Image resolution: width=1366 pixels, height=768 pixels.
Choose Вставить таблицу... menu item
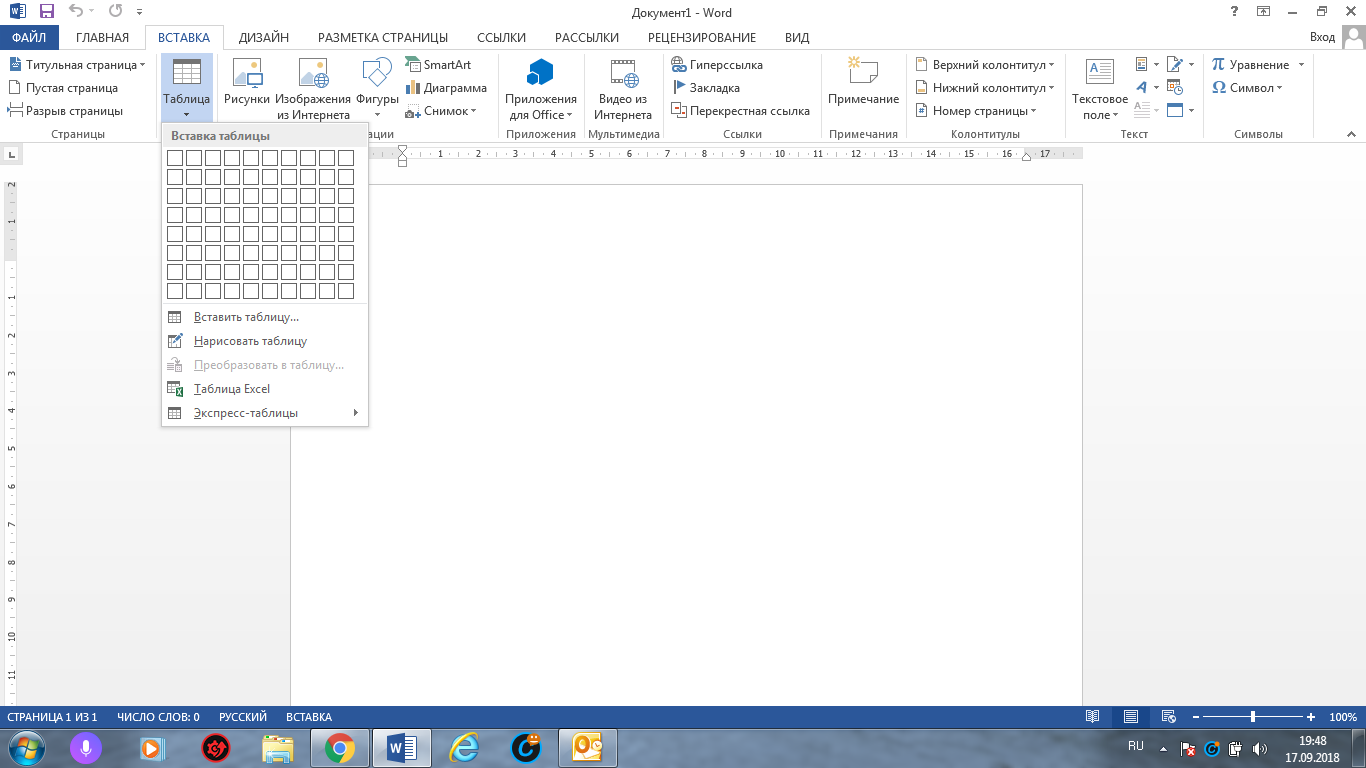tap(265, 317)
